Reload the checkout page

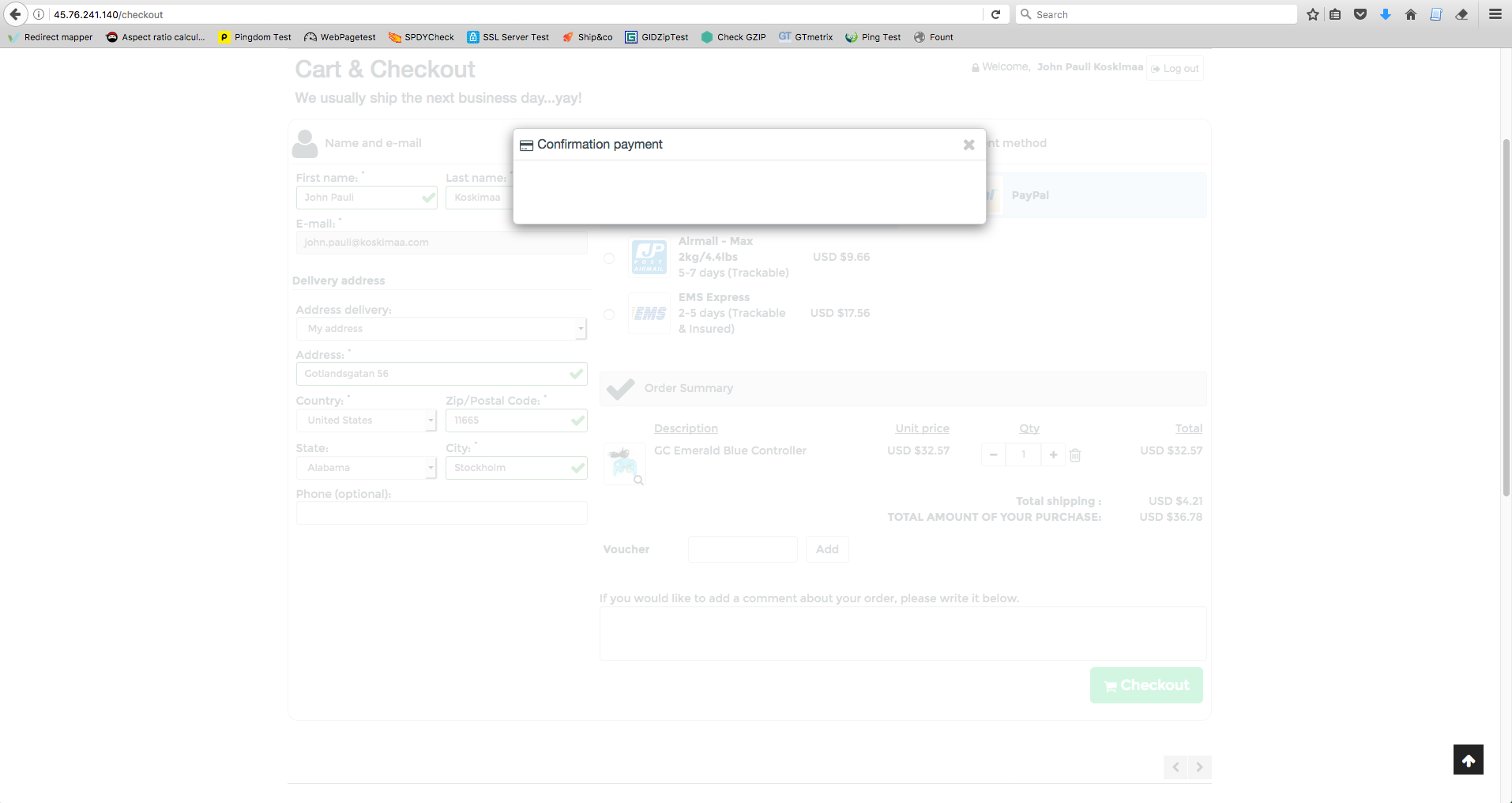995,14
